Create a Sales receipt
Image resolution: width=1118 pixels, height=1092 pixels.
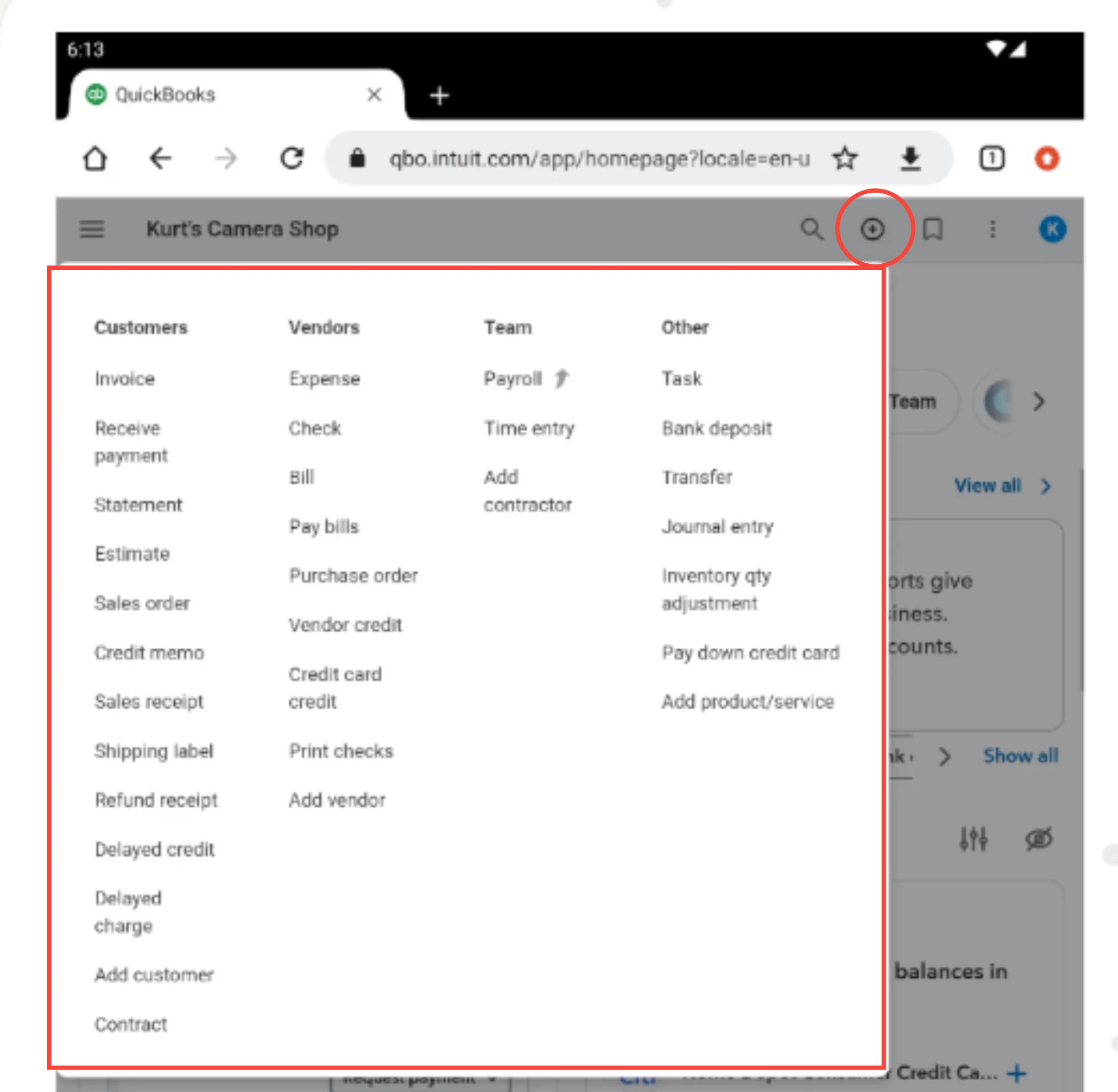coord(149,701)
